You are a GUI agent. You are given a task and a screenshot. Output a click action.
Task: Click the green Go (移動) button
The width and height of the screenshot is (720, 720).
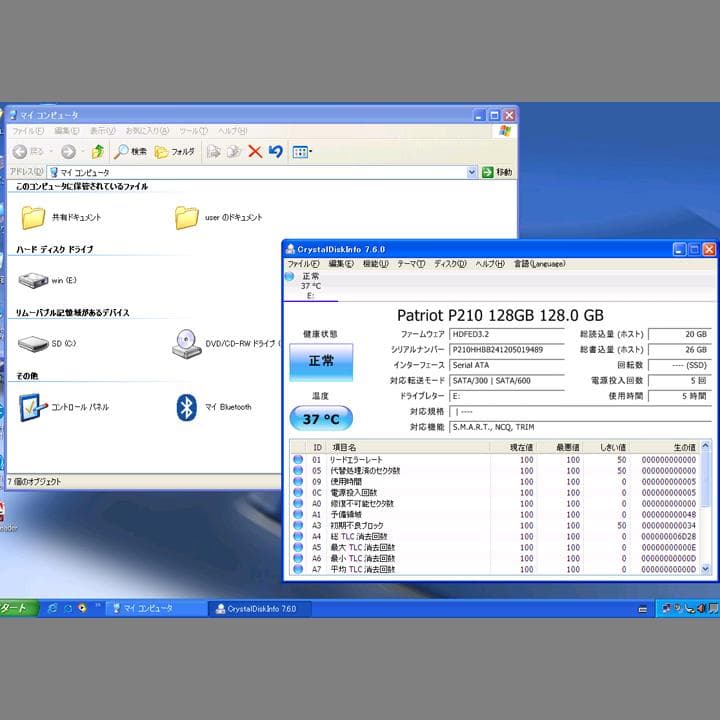tap(497, 172)
